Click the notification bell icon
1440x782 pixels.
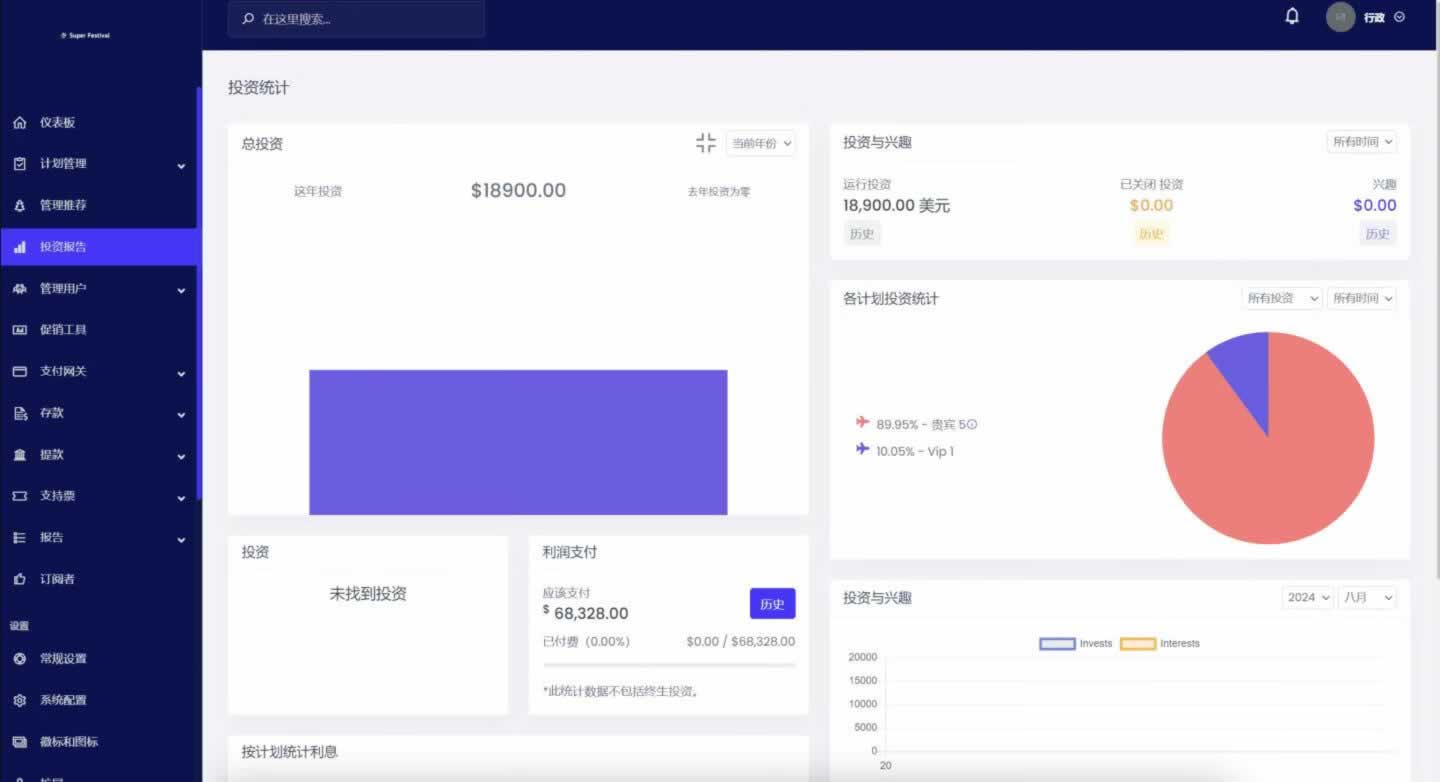(x=1292, y=17)
